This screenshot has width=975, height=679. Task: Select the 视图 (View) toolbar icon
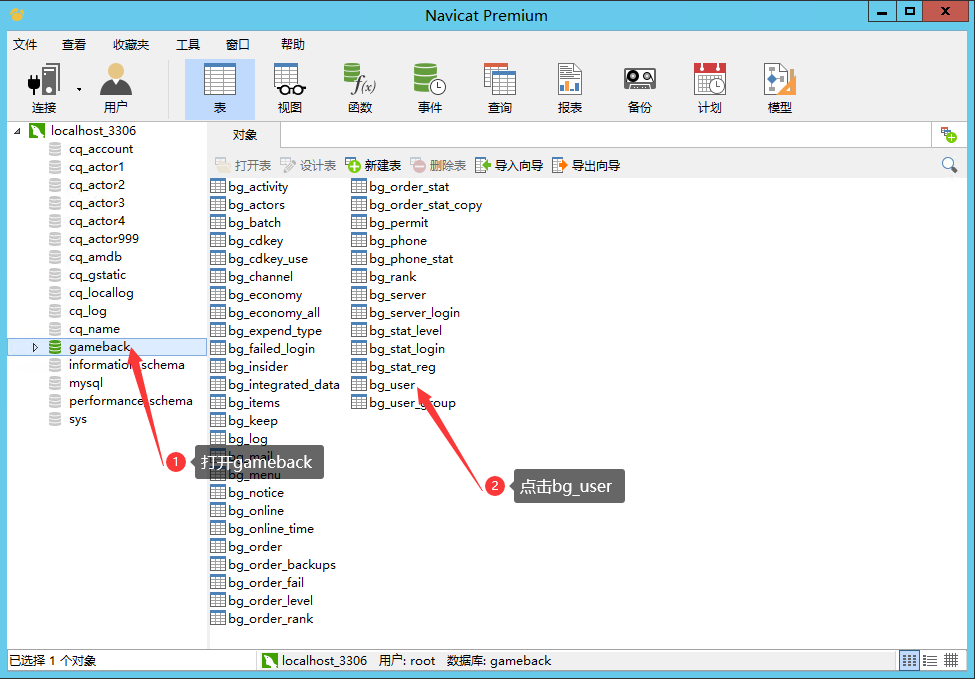(x=289, y=88)
